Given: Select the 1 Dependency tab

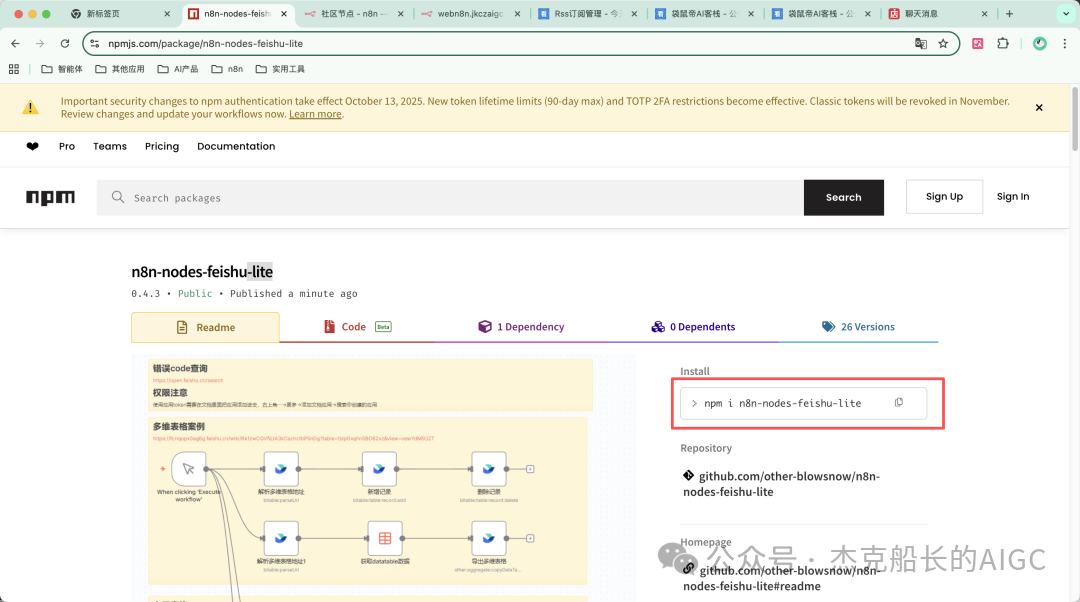Looking at the screenshot, I should coord(521,327).
